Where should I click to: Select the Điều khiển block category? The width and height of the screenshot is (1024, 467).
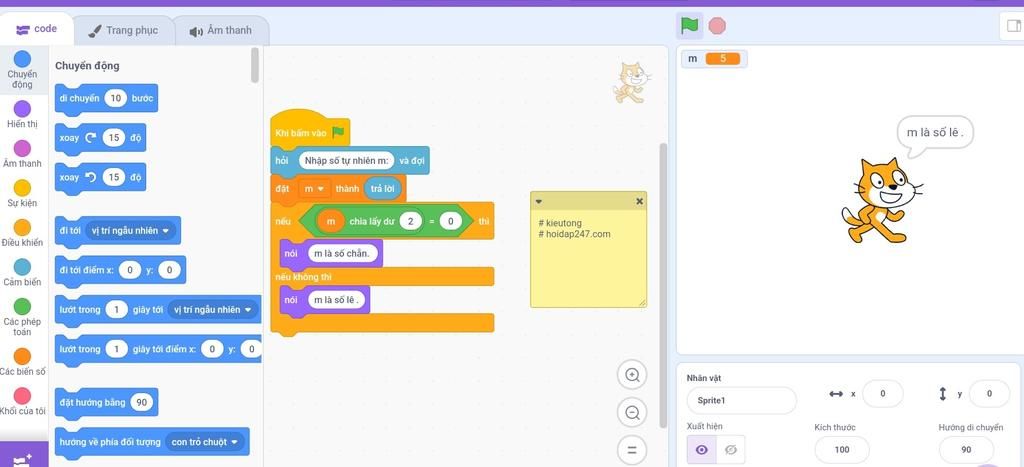22,233
